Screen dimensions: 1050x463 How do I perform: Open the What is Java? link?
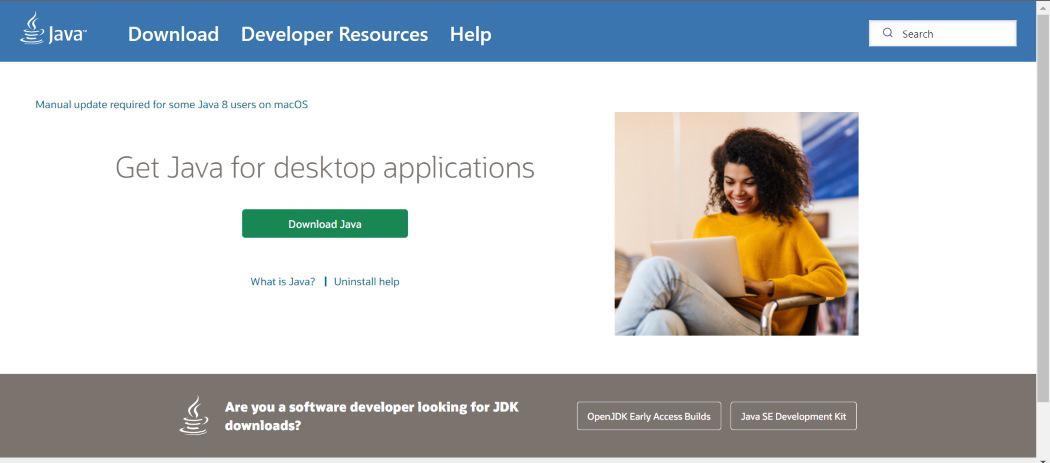click(283, 281)
